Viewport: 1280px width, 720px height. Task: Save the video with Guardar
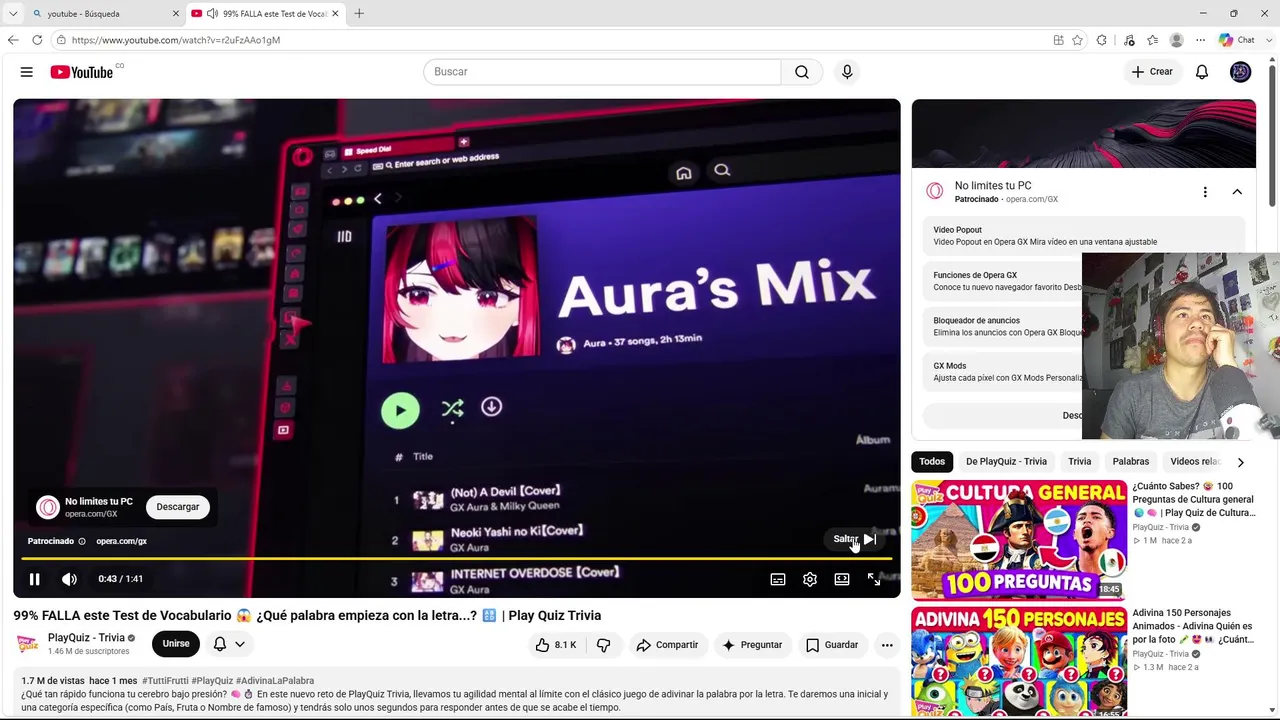[832, 645]
